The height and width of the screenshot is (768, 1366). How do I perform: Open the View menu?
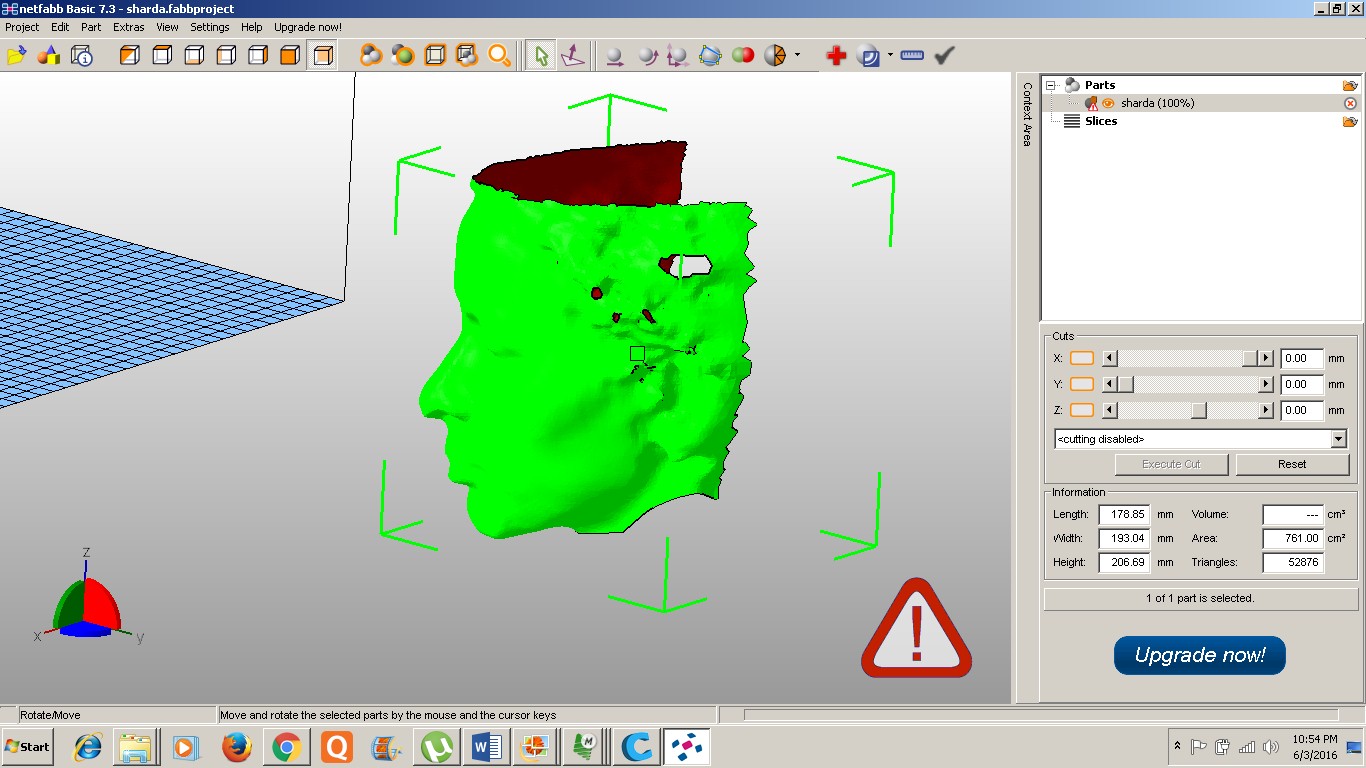[x=167, y=27]
